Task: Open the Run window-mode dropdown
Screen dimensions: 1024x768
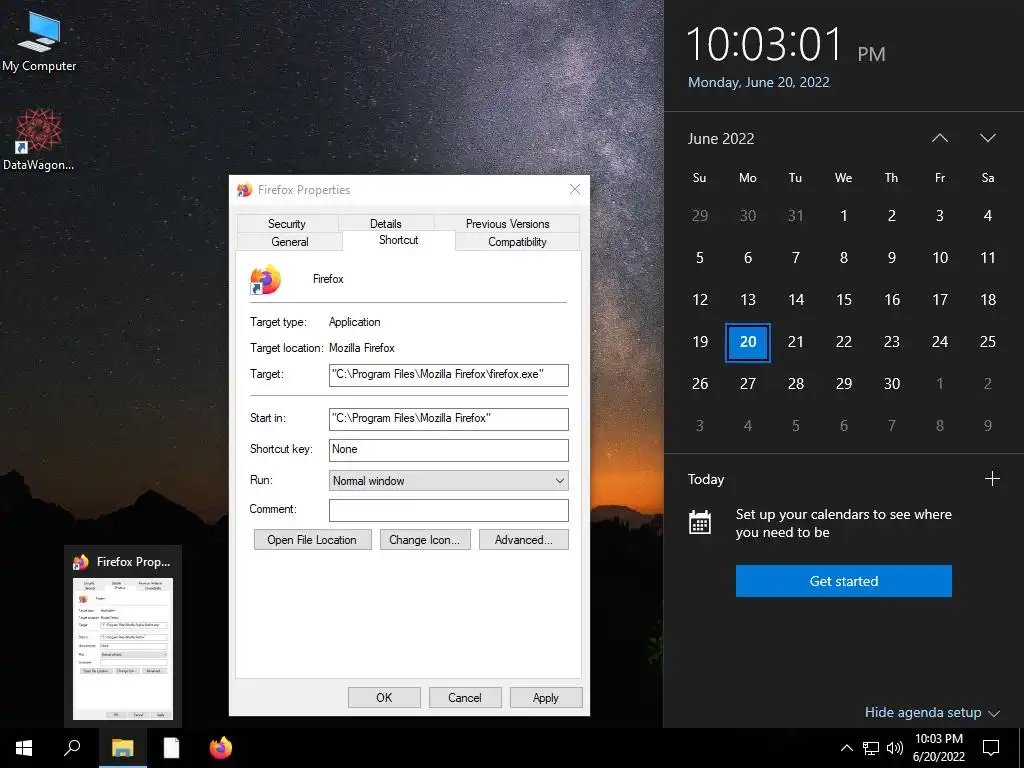Action: (x=449, y=481)
